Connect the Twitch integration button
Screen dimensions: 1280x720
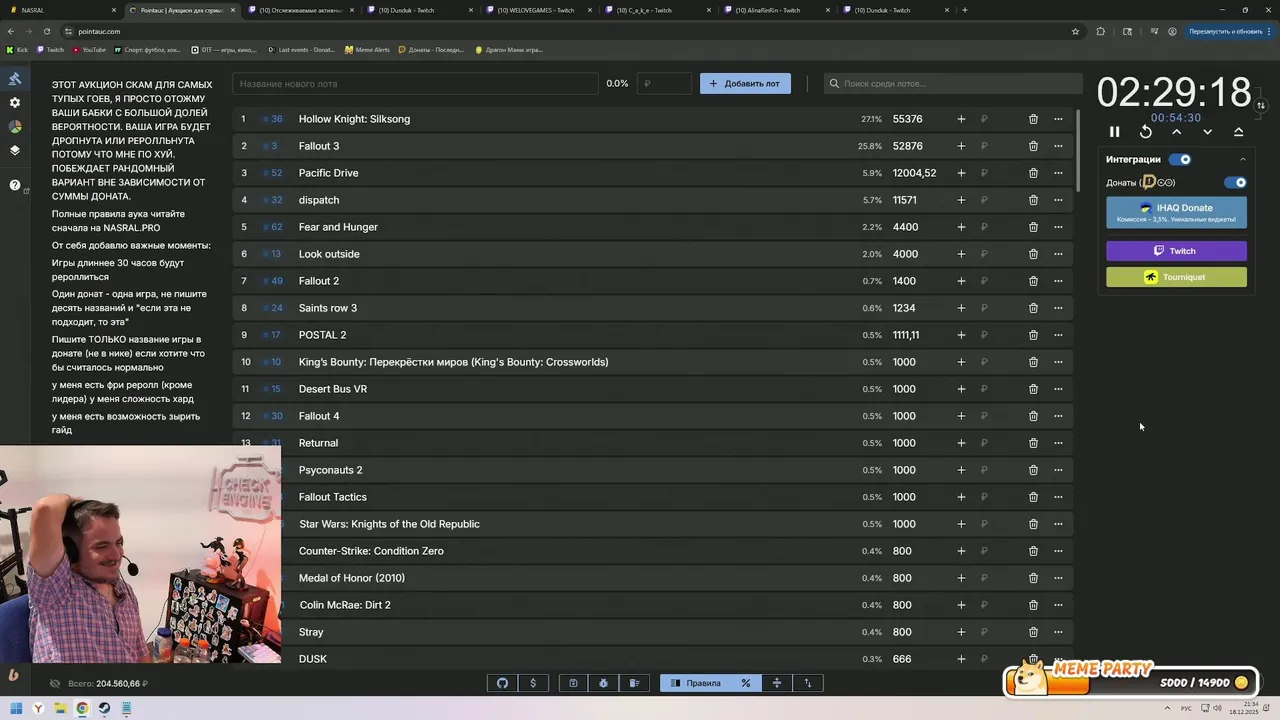click(x=1176, y=251)
